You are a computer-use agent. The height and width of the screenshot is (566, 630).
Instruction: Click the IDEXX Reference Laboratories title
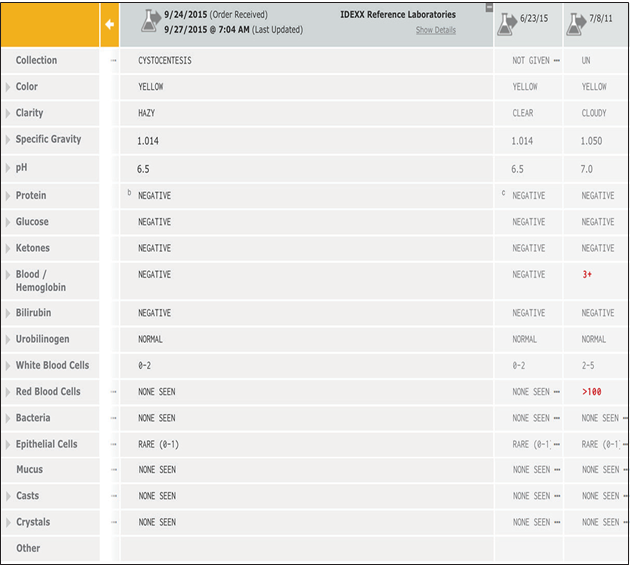pyautogui.click(x=398, y=15)
